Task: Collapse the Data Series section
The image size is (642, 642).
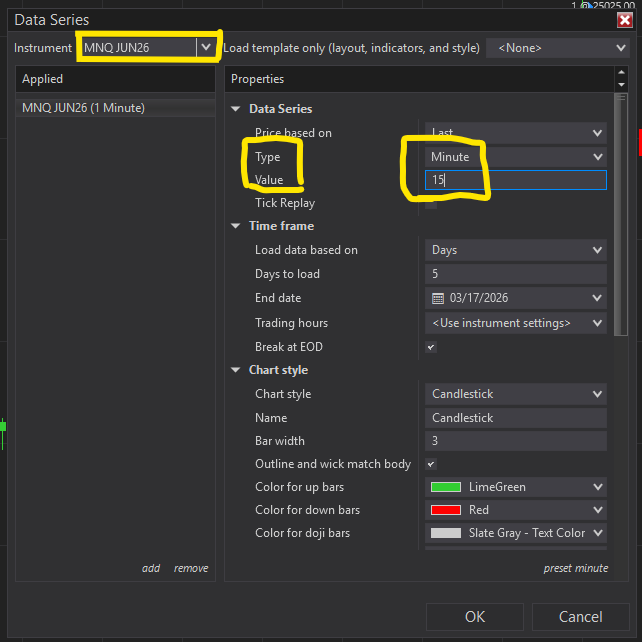Action: (235, 109)
